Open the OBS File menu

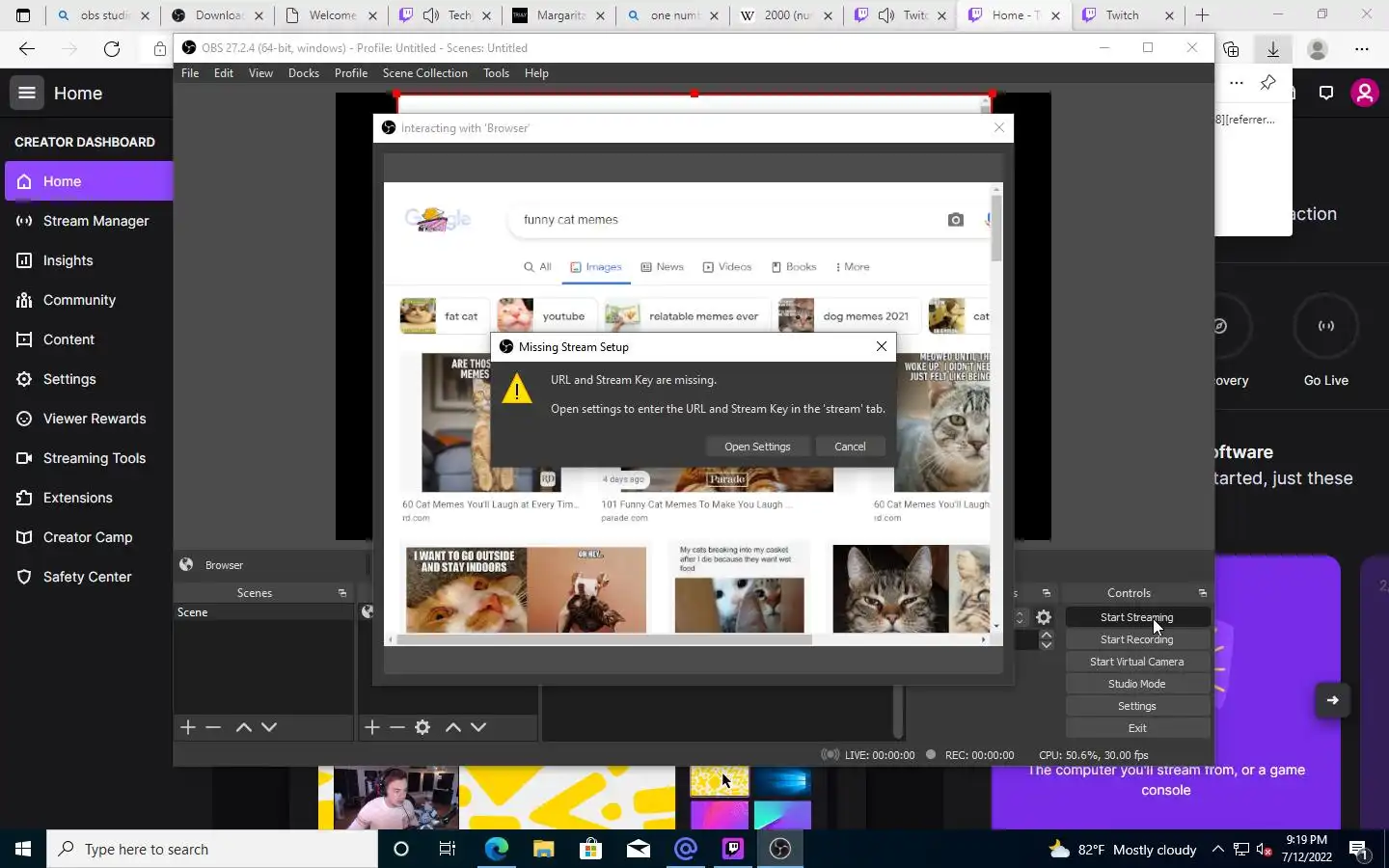tap(190, 73)
